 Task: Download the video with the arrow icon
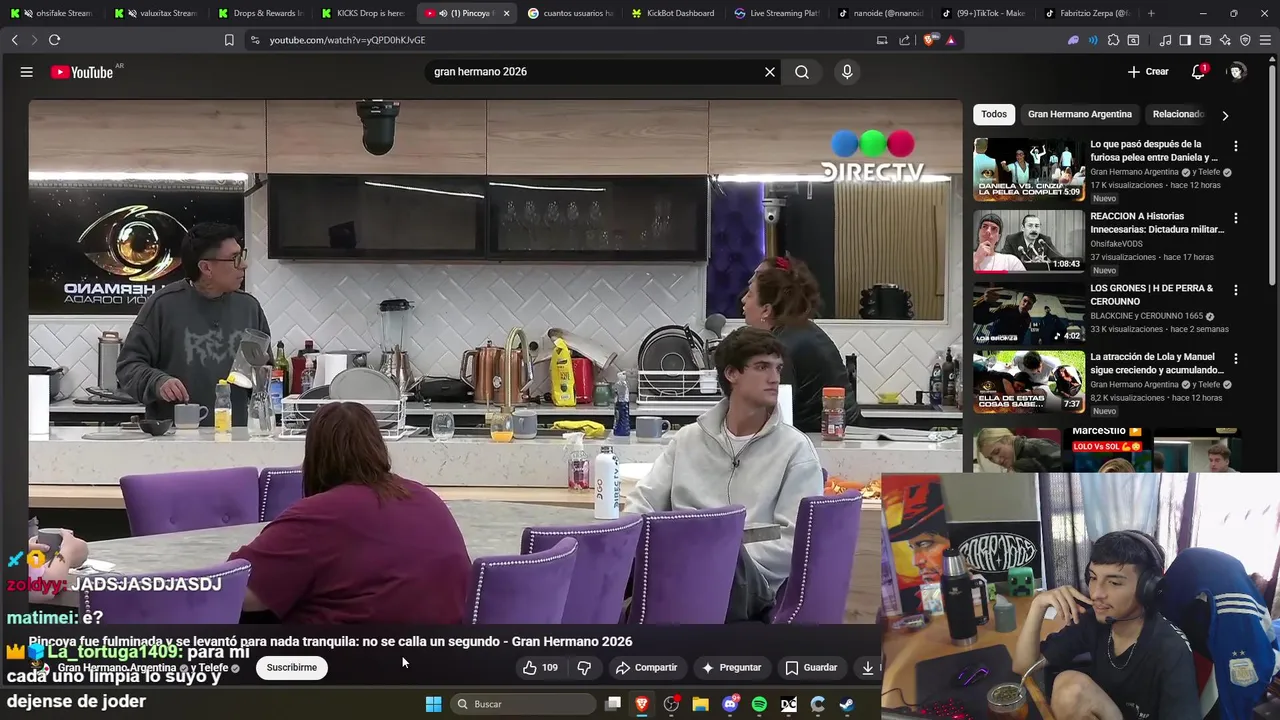click(x=867, y=668)
